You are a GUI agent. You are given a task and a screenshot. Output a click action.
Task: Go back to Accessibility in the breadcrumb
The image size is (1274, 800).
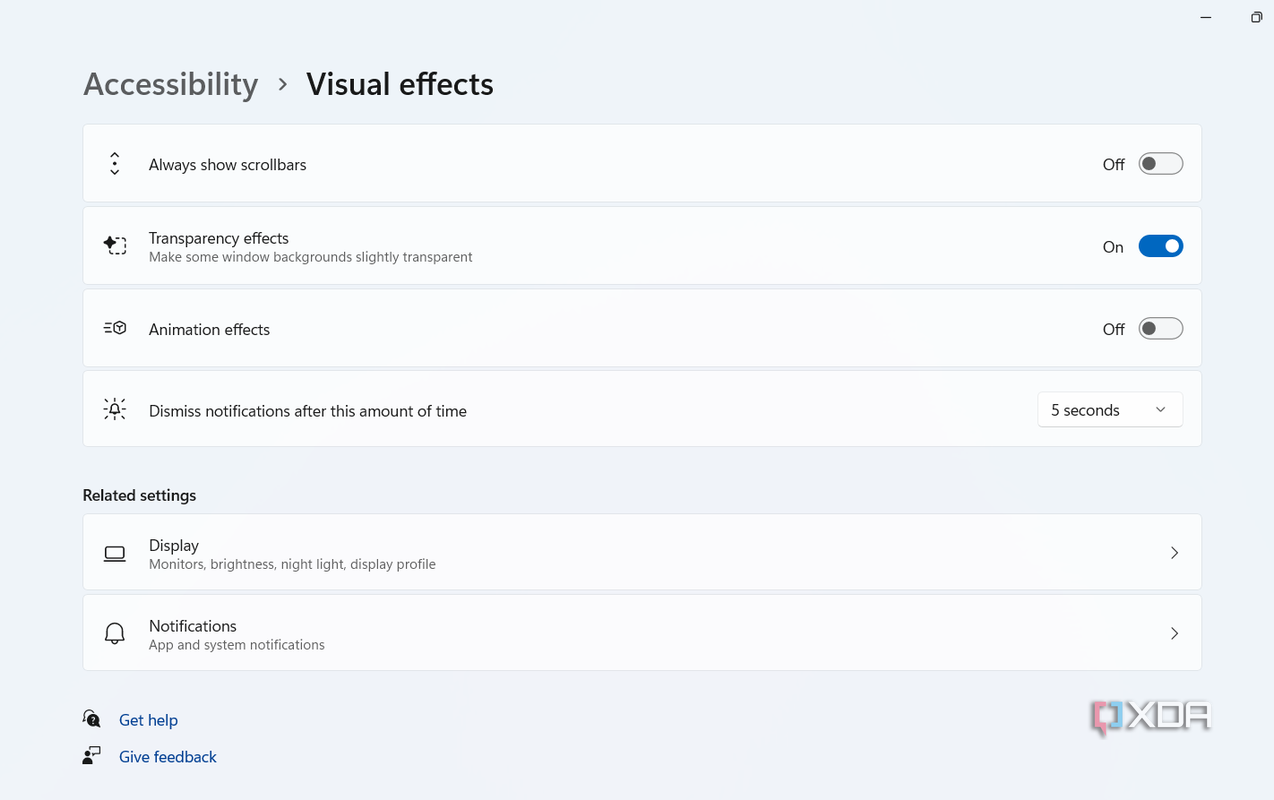(x=171, y=84)
